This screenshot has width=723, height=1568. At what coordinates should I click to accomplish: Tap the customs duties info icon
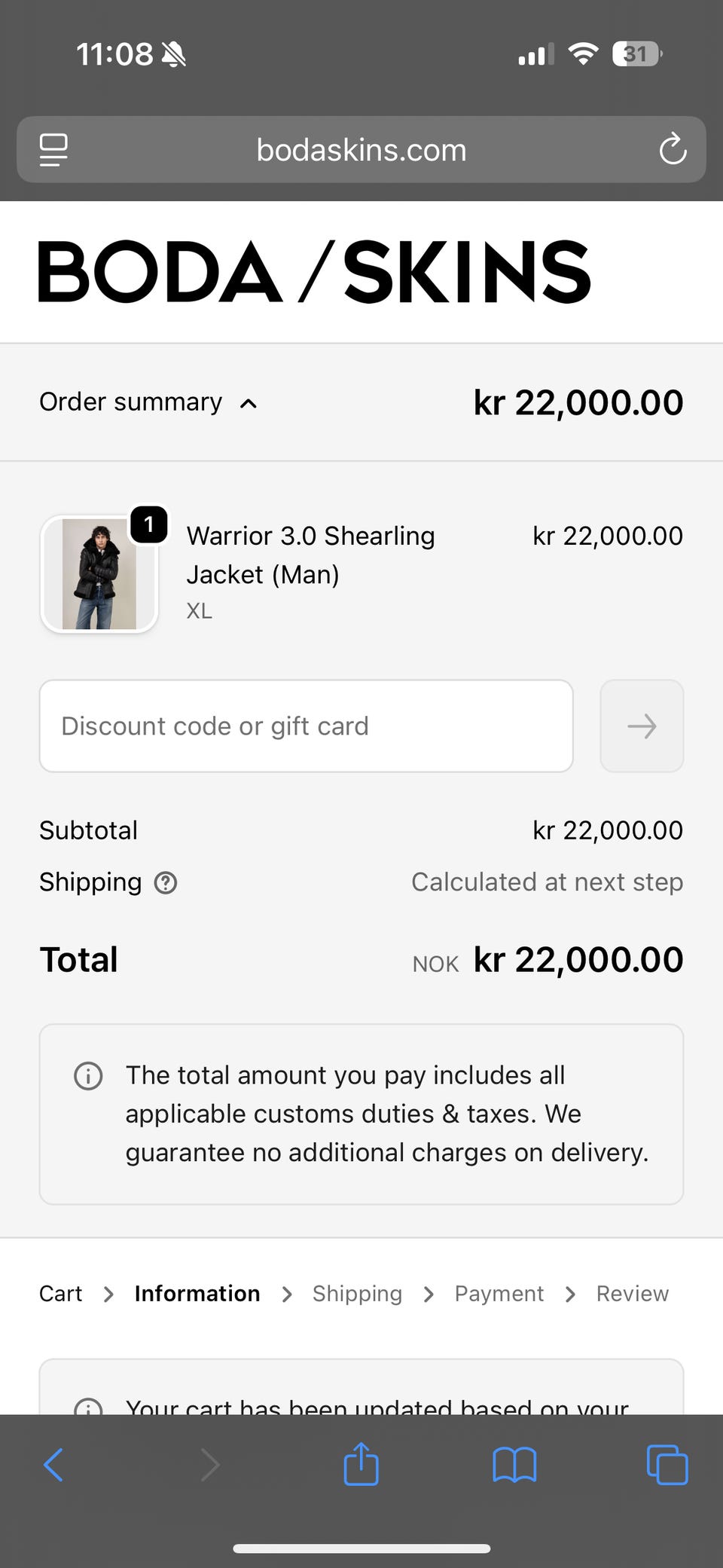pos(88,1076)
